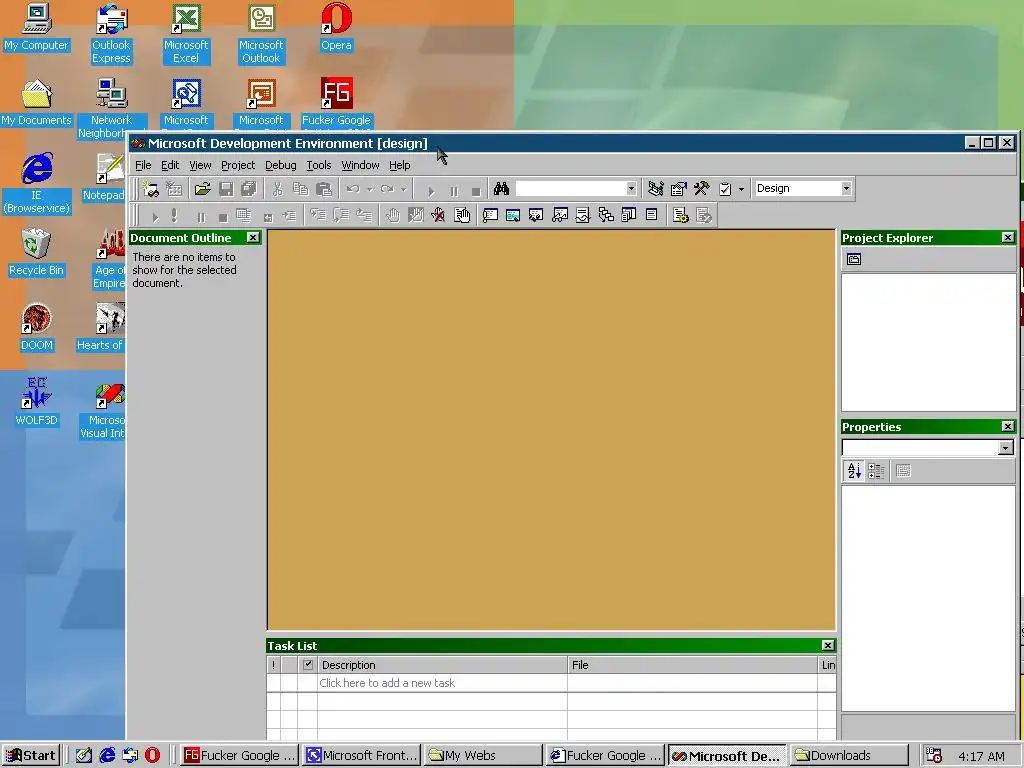Switch to My Webs taskbar button
The height and width of the screenshot is (768, 1024).
pos(483,756)
